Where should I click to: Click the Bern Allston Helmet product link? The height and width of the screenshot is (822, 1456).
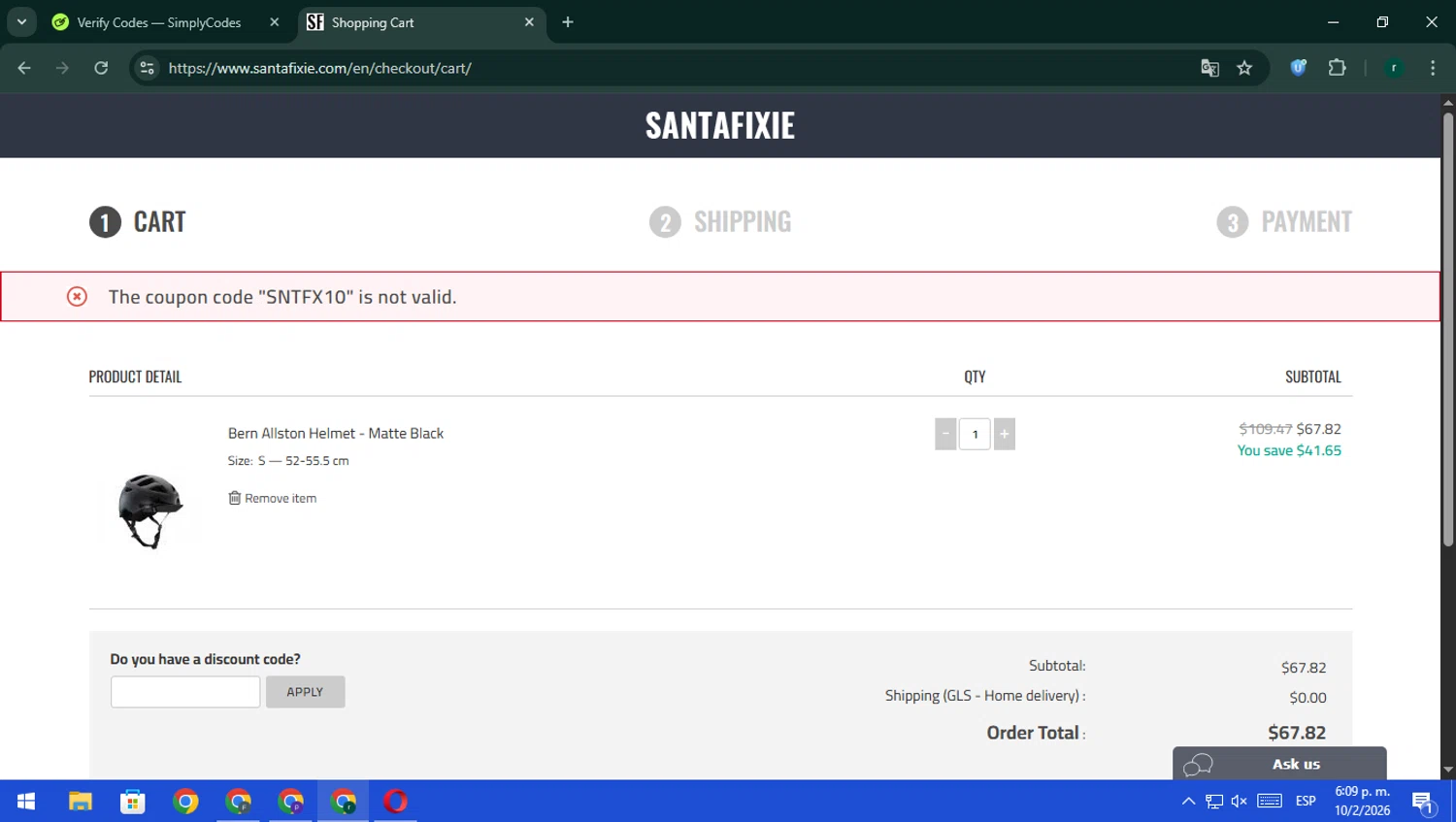pyautogui.click(x=336, y=433)
